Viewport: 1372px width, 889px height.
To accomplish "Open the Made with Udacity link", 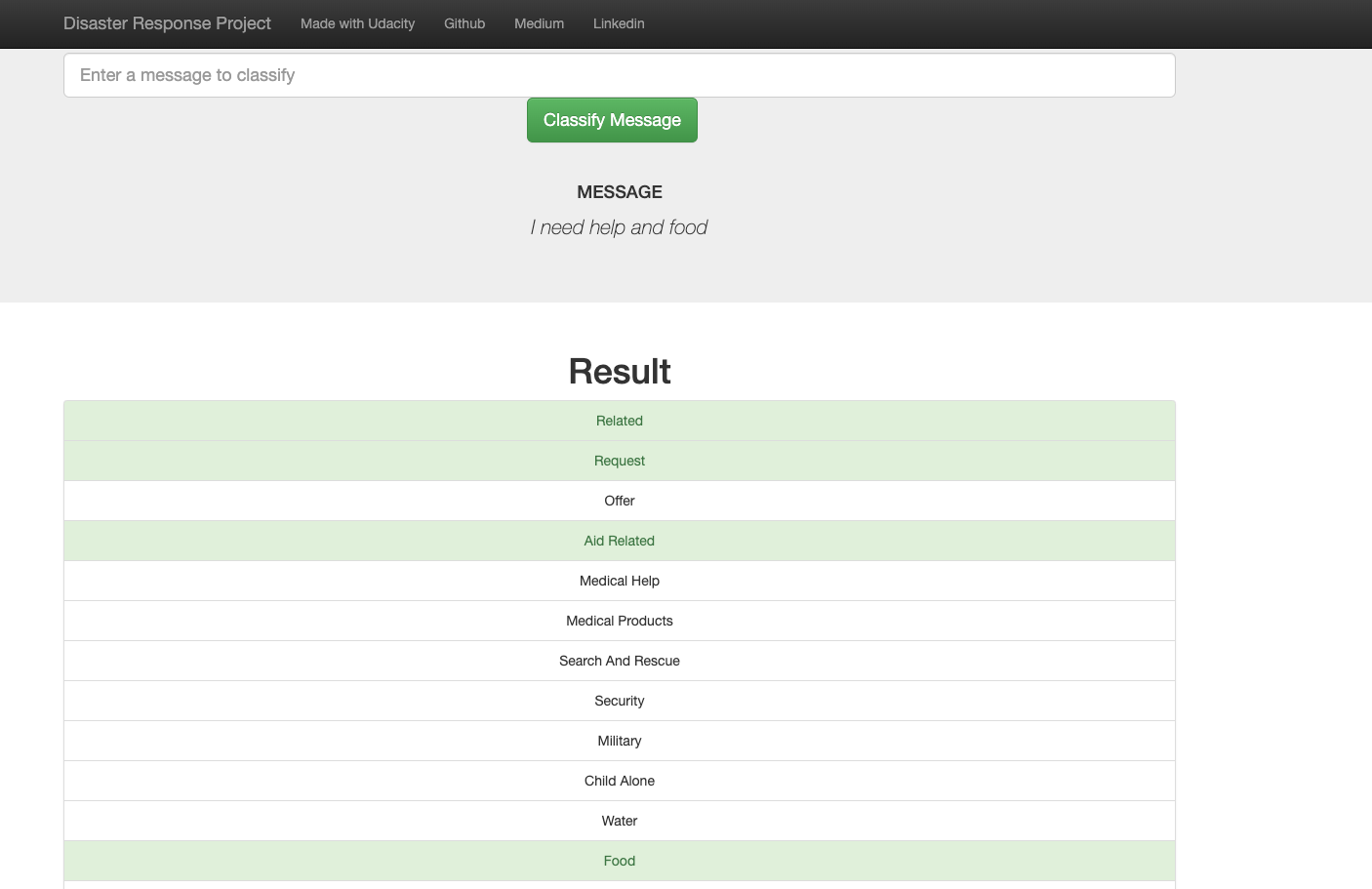I will coord(357,23).
